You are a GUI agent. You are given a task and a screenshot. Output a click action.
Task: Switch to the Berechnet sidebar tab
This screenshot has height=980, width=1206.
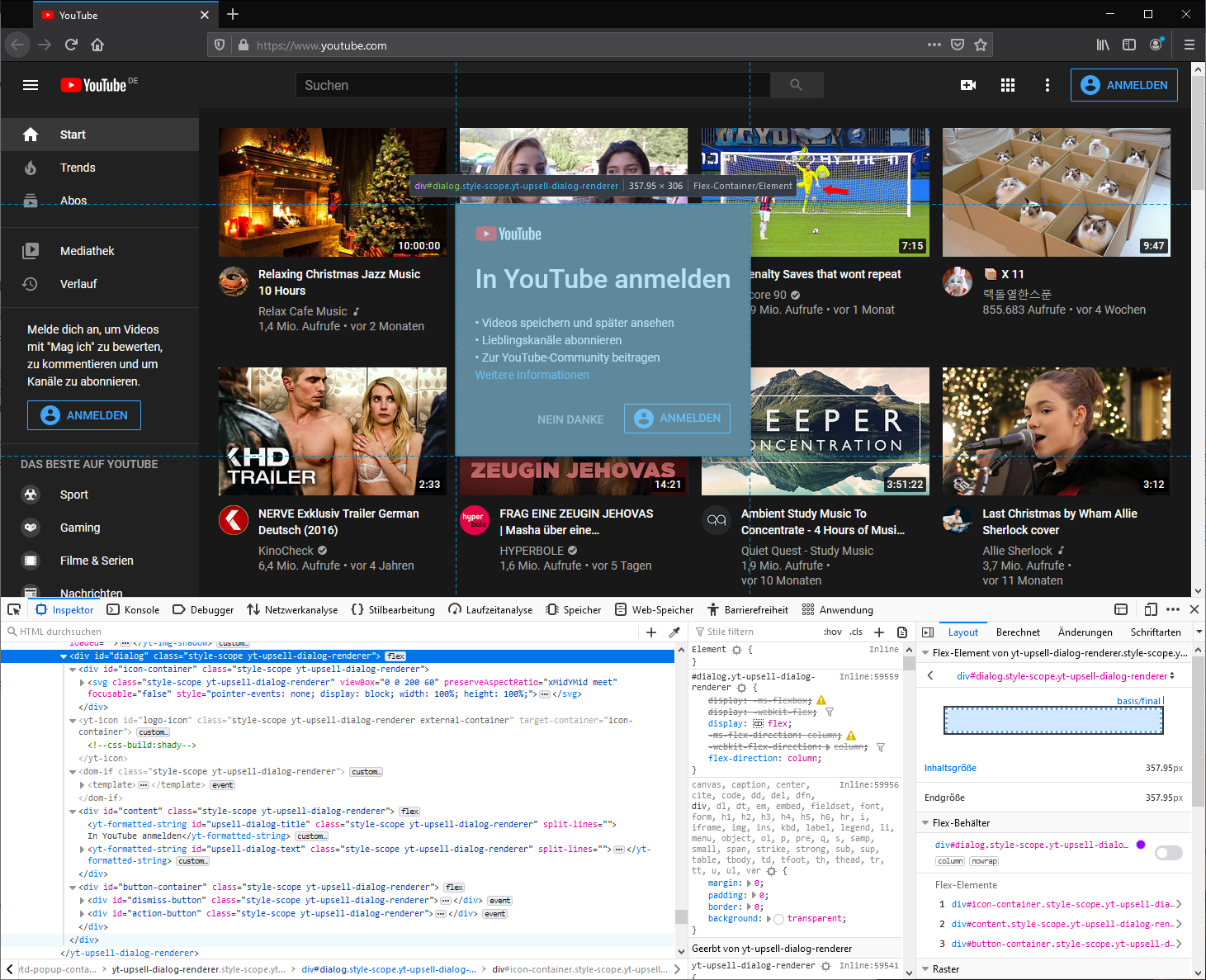1018,632
